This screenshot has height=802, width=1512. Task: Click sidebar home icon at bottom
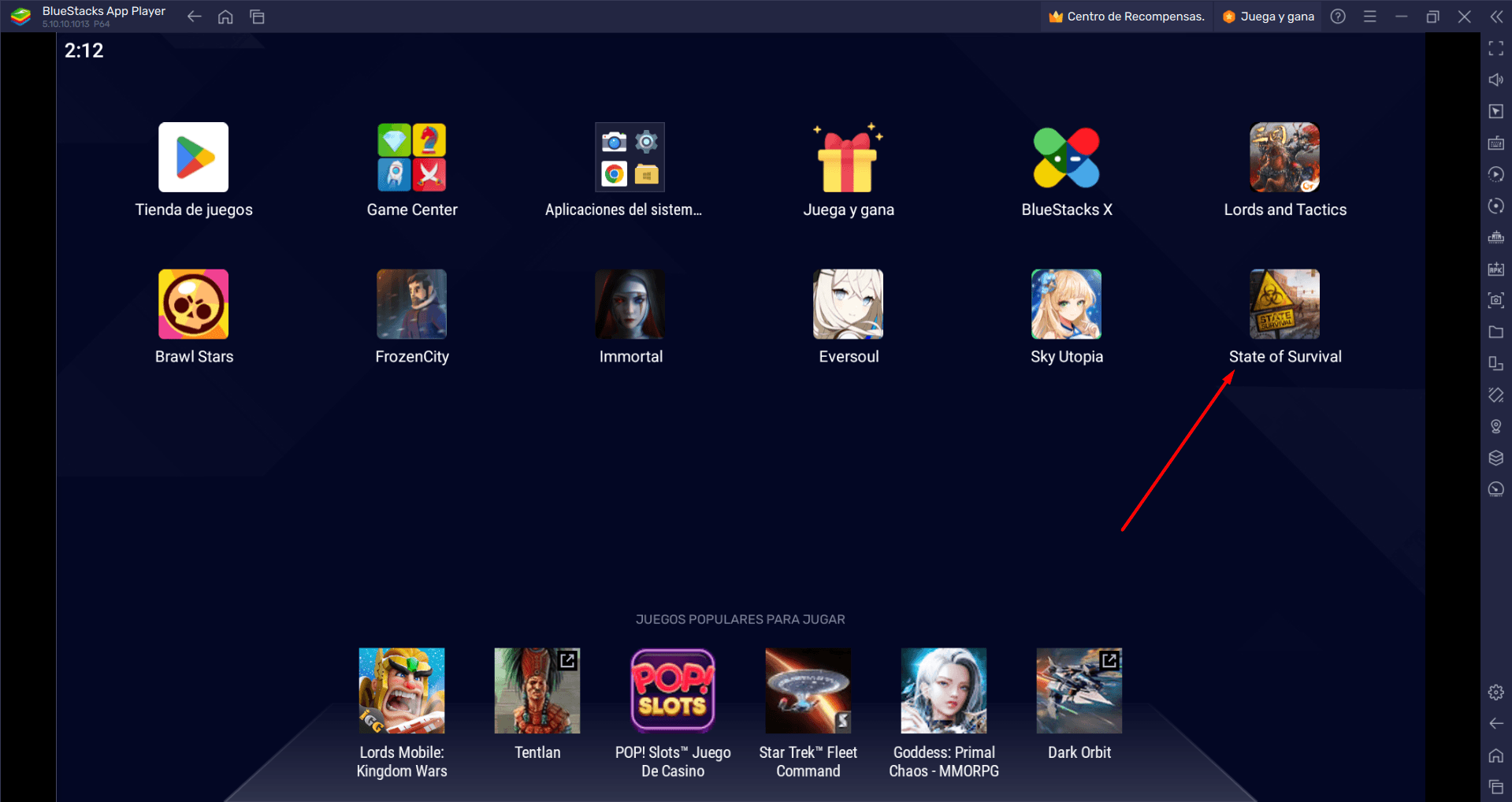(1496, 756)
